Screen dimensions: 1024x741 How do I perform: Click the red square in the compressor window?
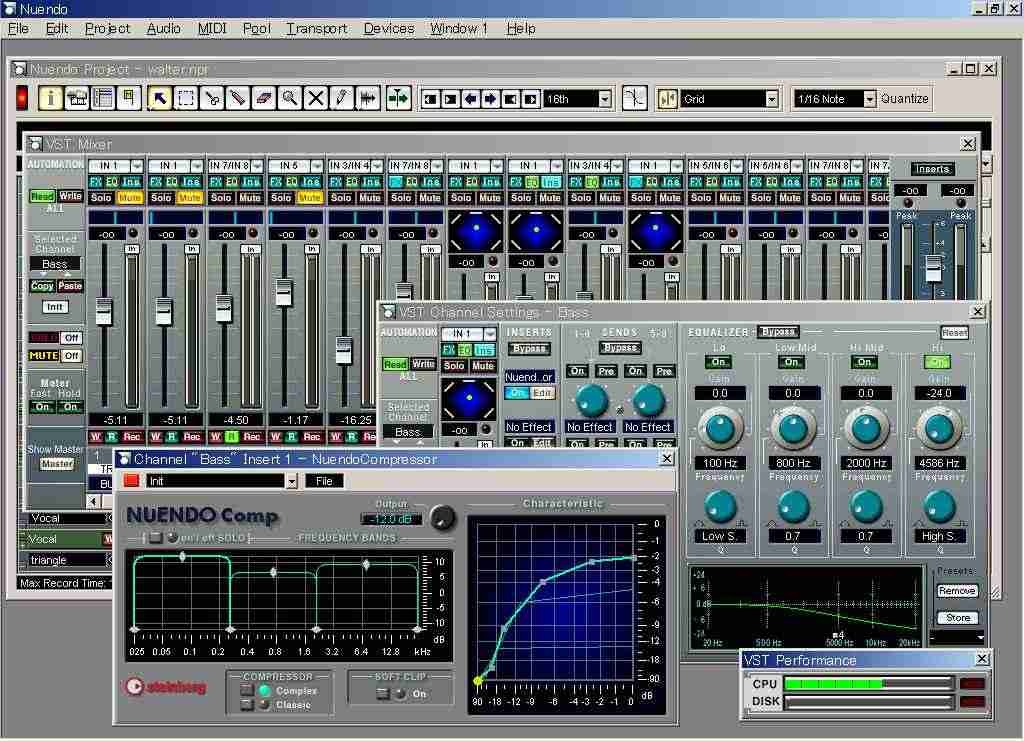coord(131,481)
